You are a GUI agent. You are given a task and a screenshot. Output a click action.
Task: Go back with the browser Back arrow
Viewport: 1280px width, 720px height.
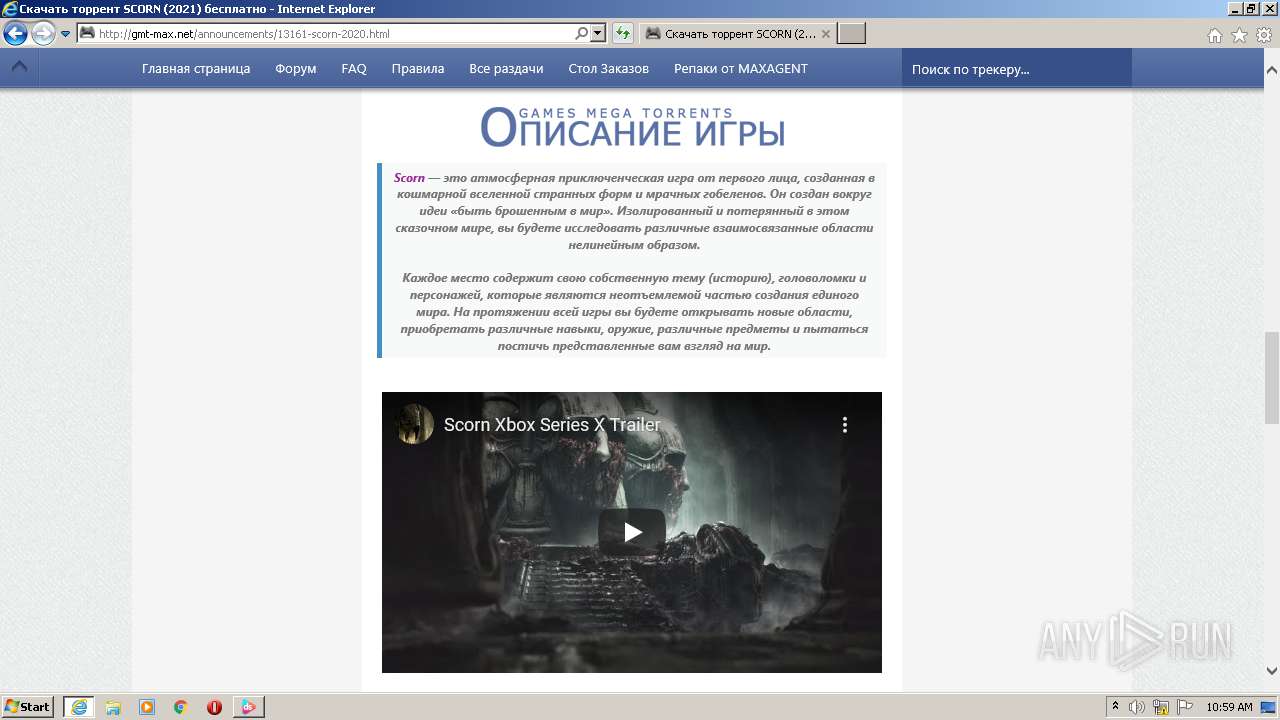(x=16, y=34)
